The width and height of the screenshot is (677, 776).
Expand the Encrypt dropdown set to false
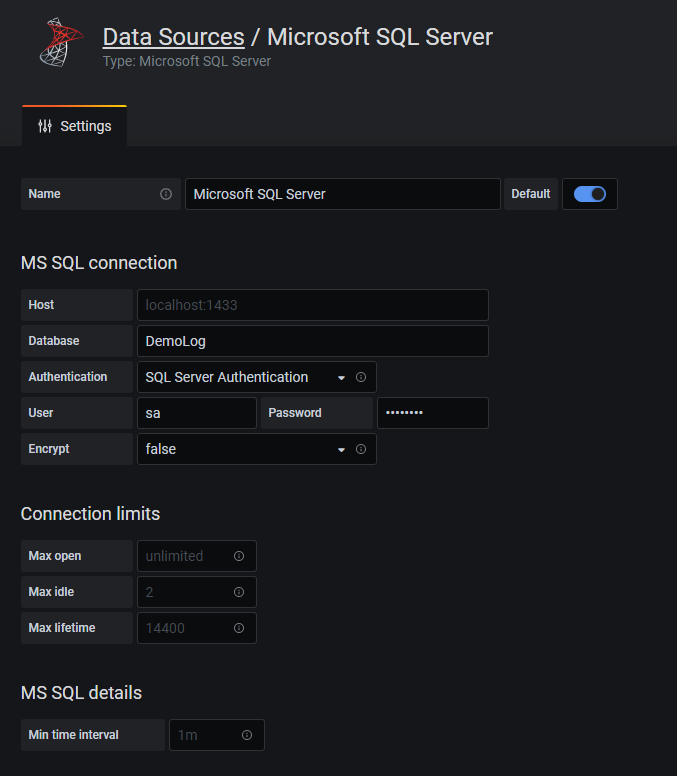click(245, 449)
